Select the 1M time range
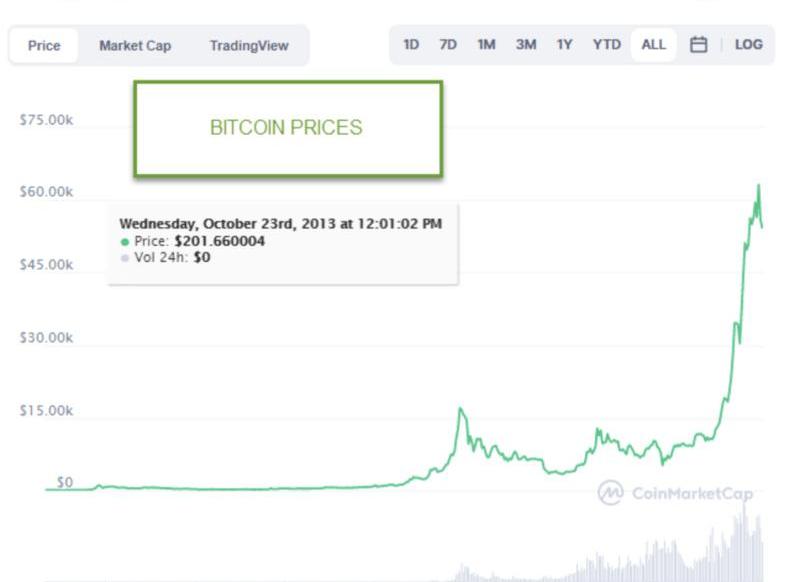This screenshot has height=582, width=800. coord(486,45)
